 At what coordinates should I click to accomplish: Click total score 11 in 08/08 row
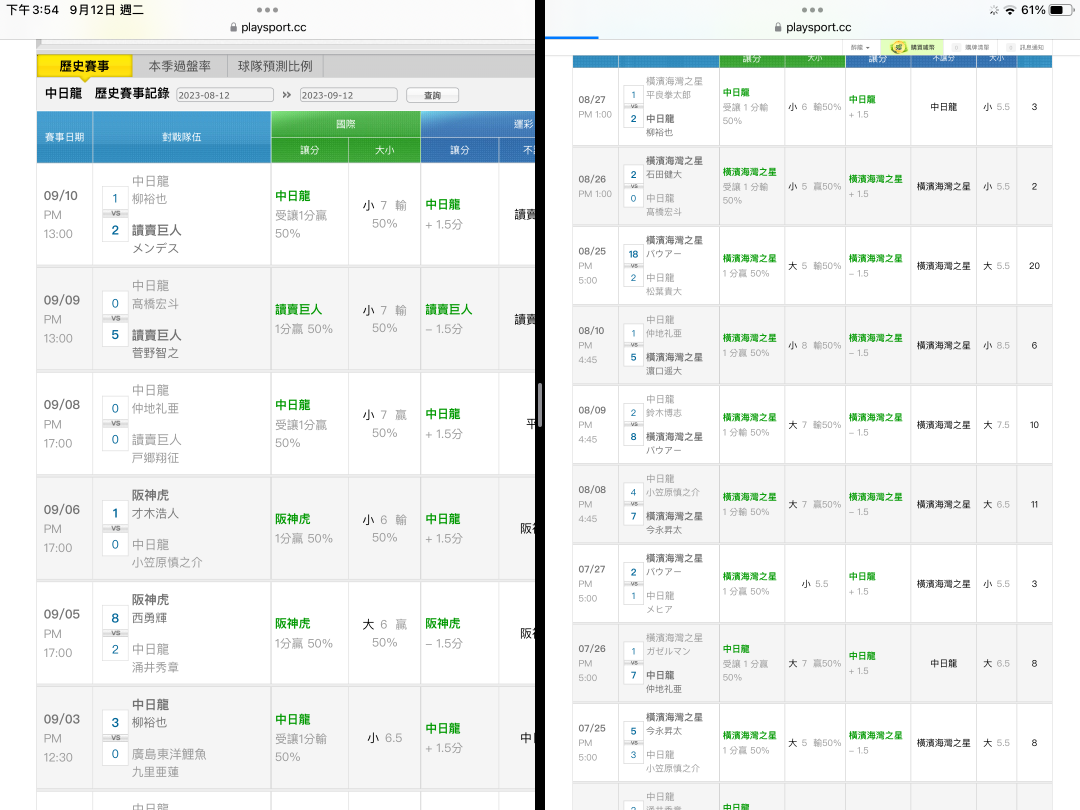tap(1035, 504)
